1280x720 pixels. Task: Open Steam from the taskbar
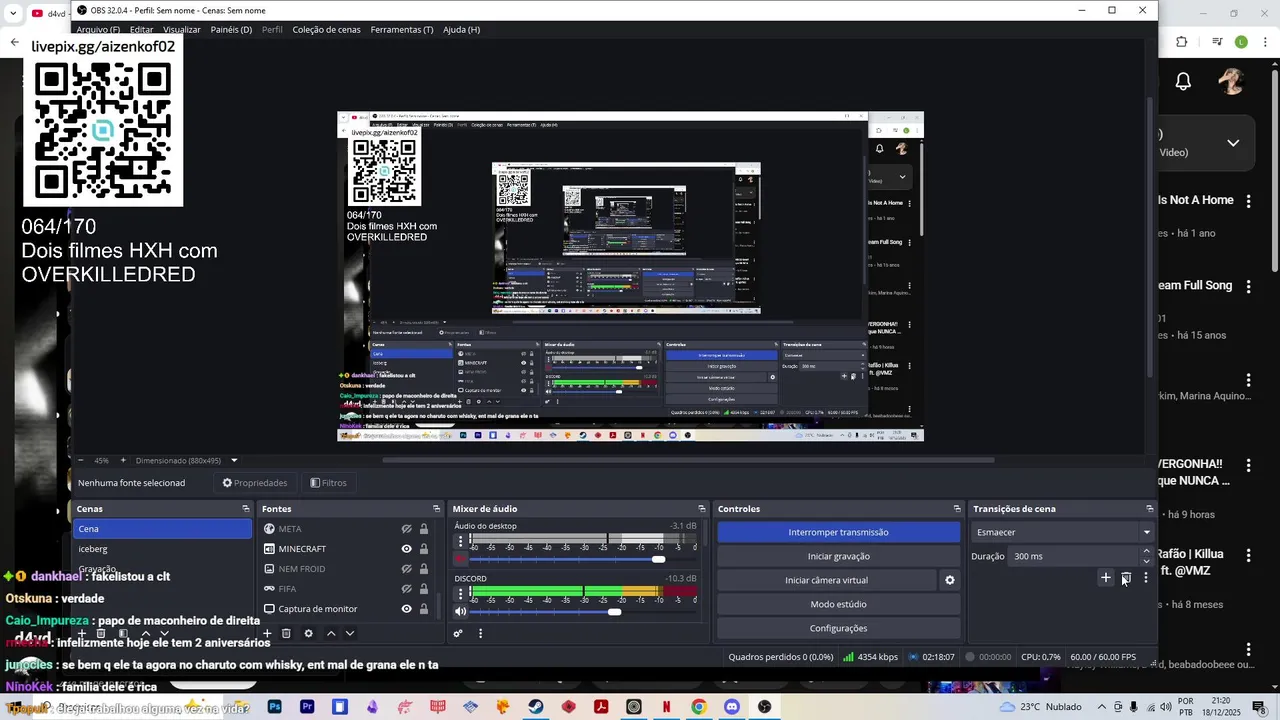tap(536, 707)
